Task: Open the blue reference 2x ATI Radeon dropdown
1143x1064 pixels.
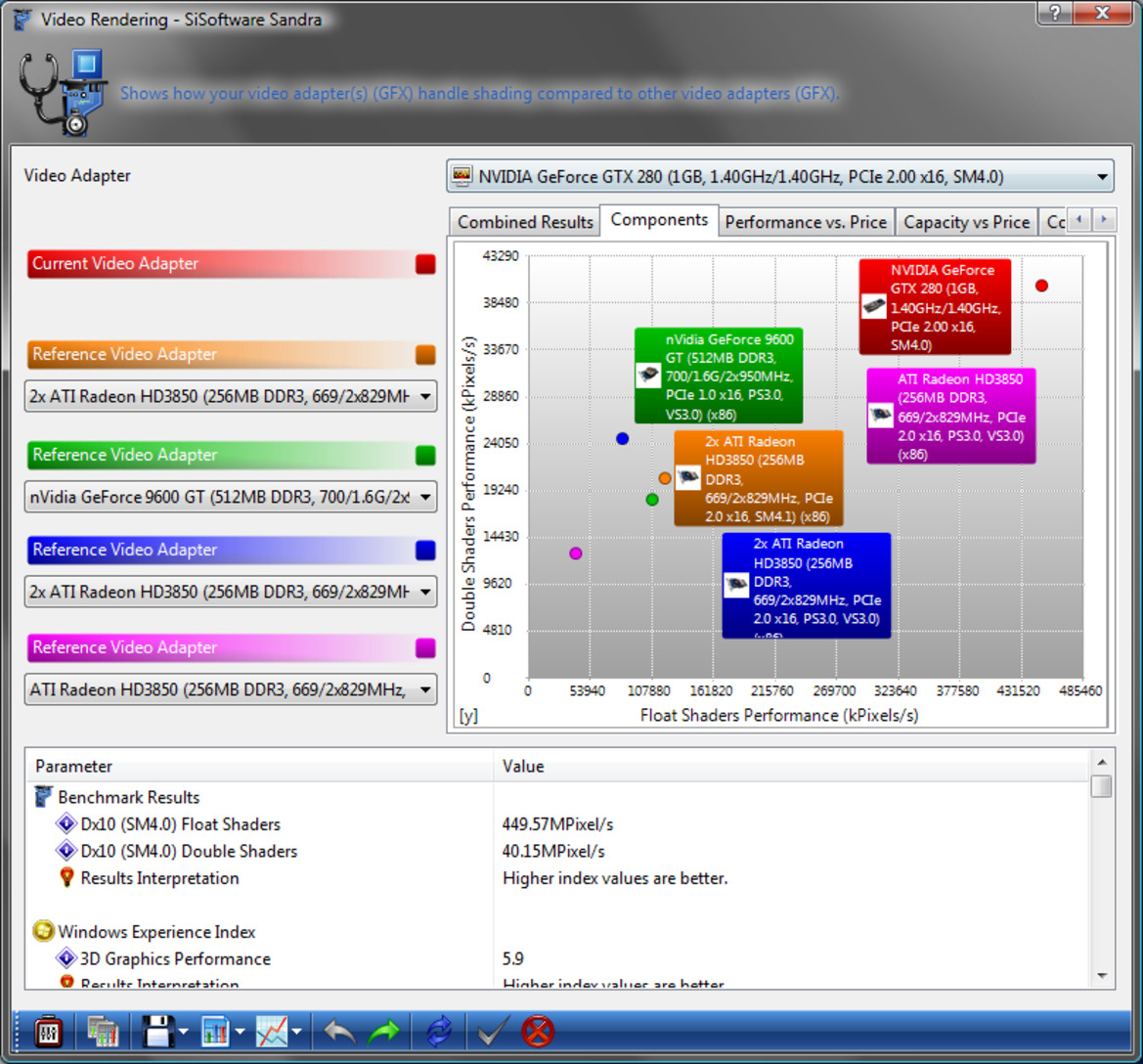Action: click(231, 592)
